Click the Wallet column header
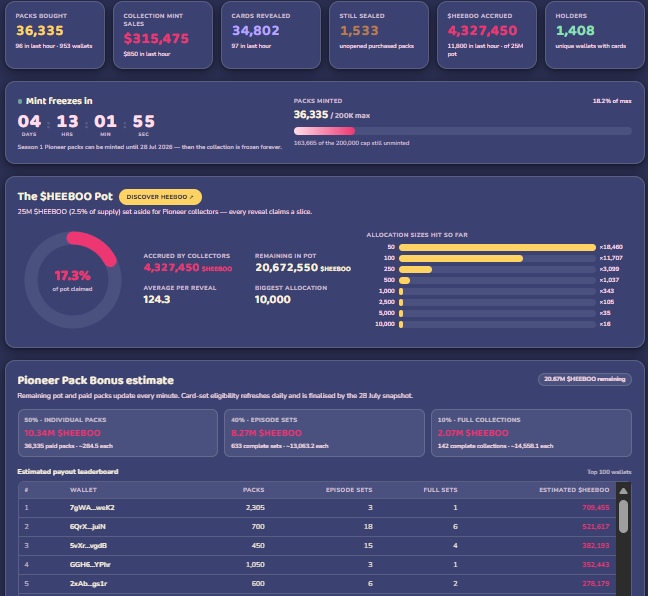Screen dimensions: 648x596 (x=83, y=490)
